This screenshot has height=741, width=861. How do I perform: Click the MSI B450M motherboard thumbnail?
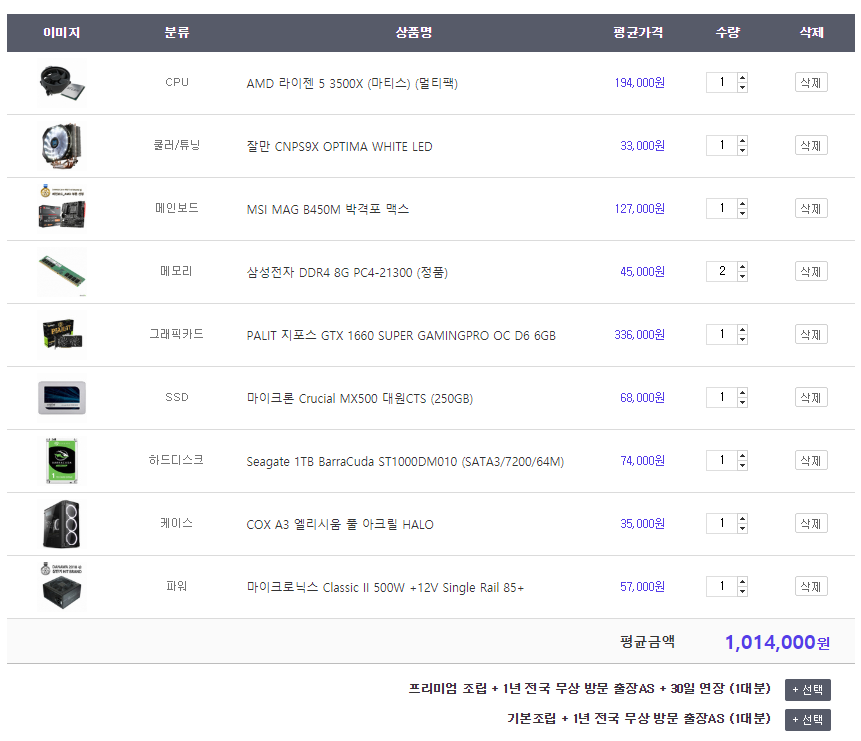pos(62,209)
